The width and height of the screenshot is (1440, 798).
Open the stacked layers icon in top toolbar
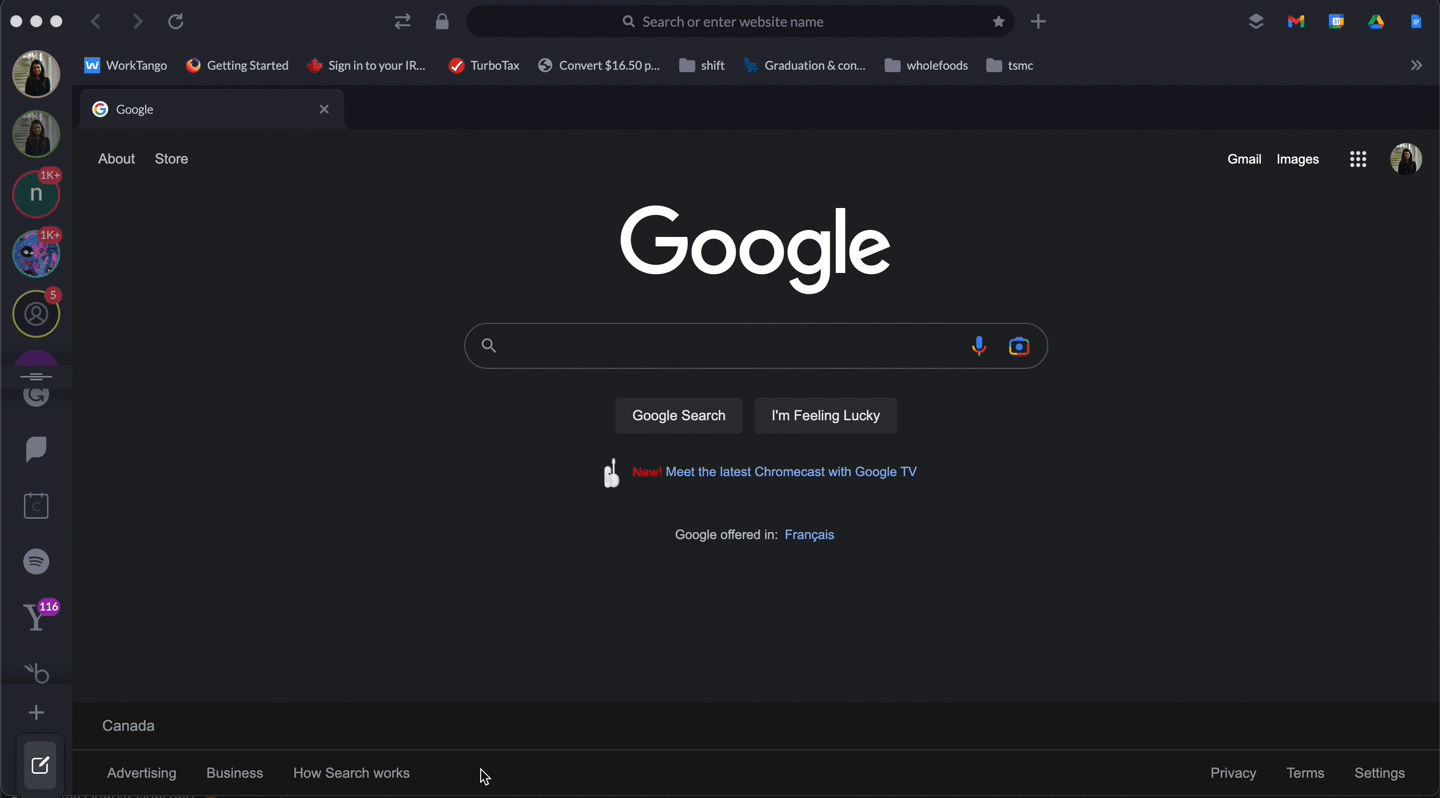1256,21
